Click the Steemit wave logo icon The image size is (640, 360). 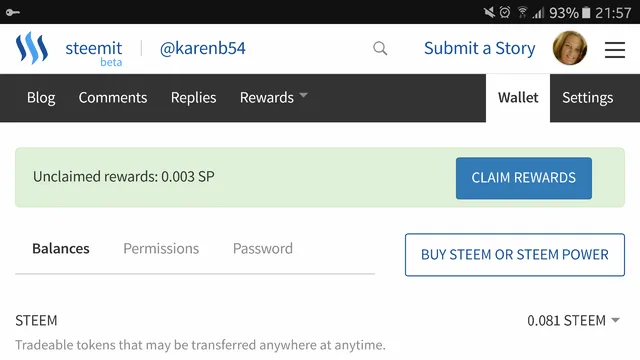[32, 48]
